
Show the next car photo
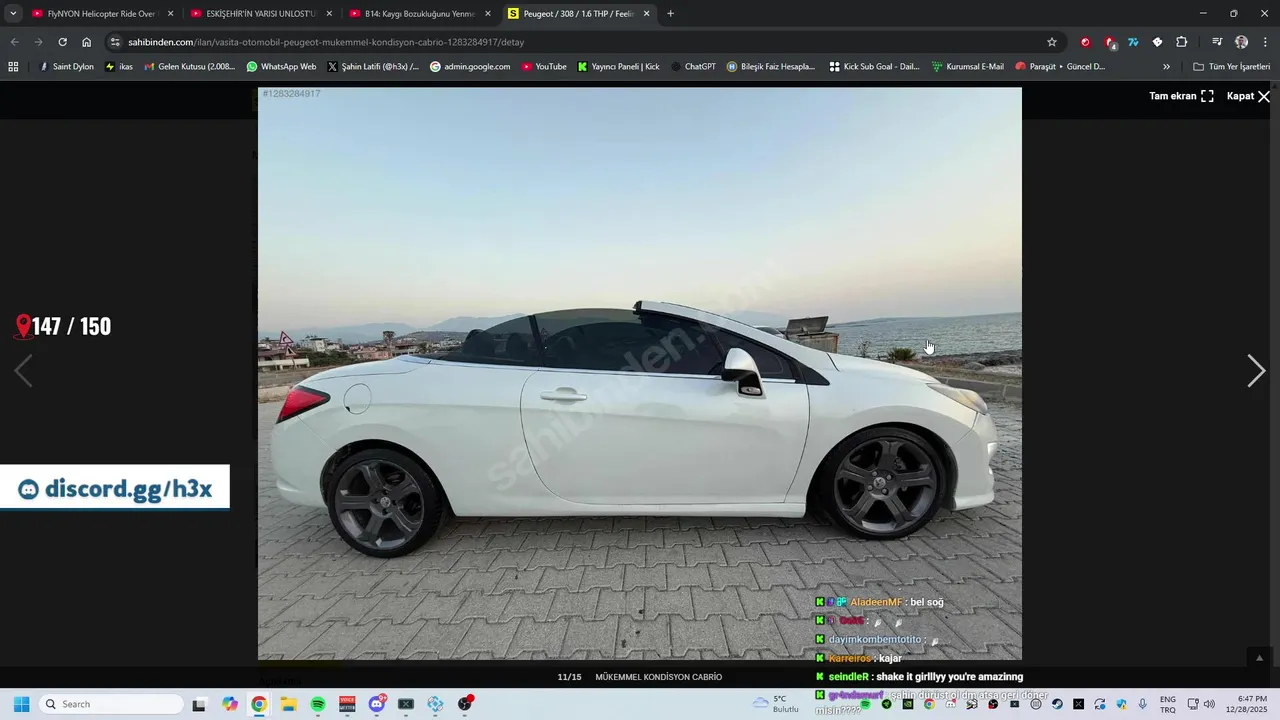(x=1256, y=371)
